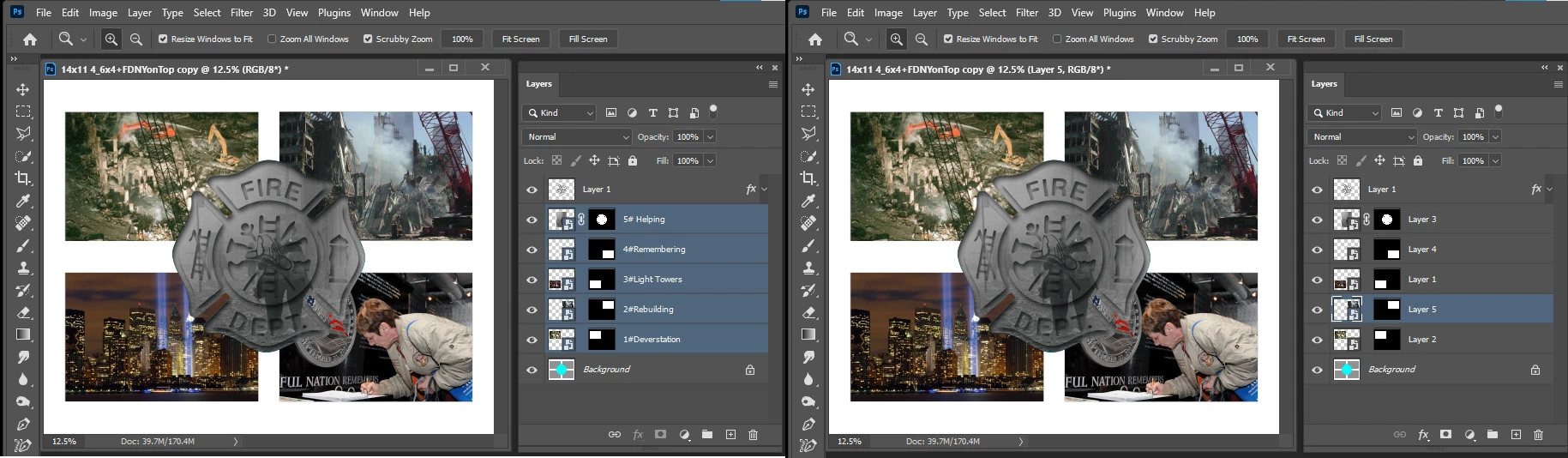Delete layer via trash in right Layers panel
1568x458 pixels.
(1539, 435)
